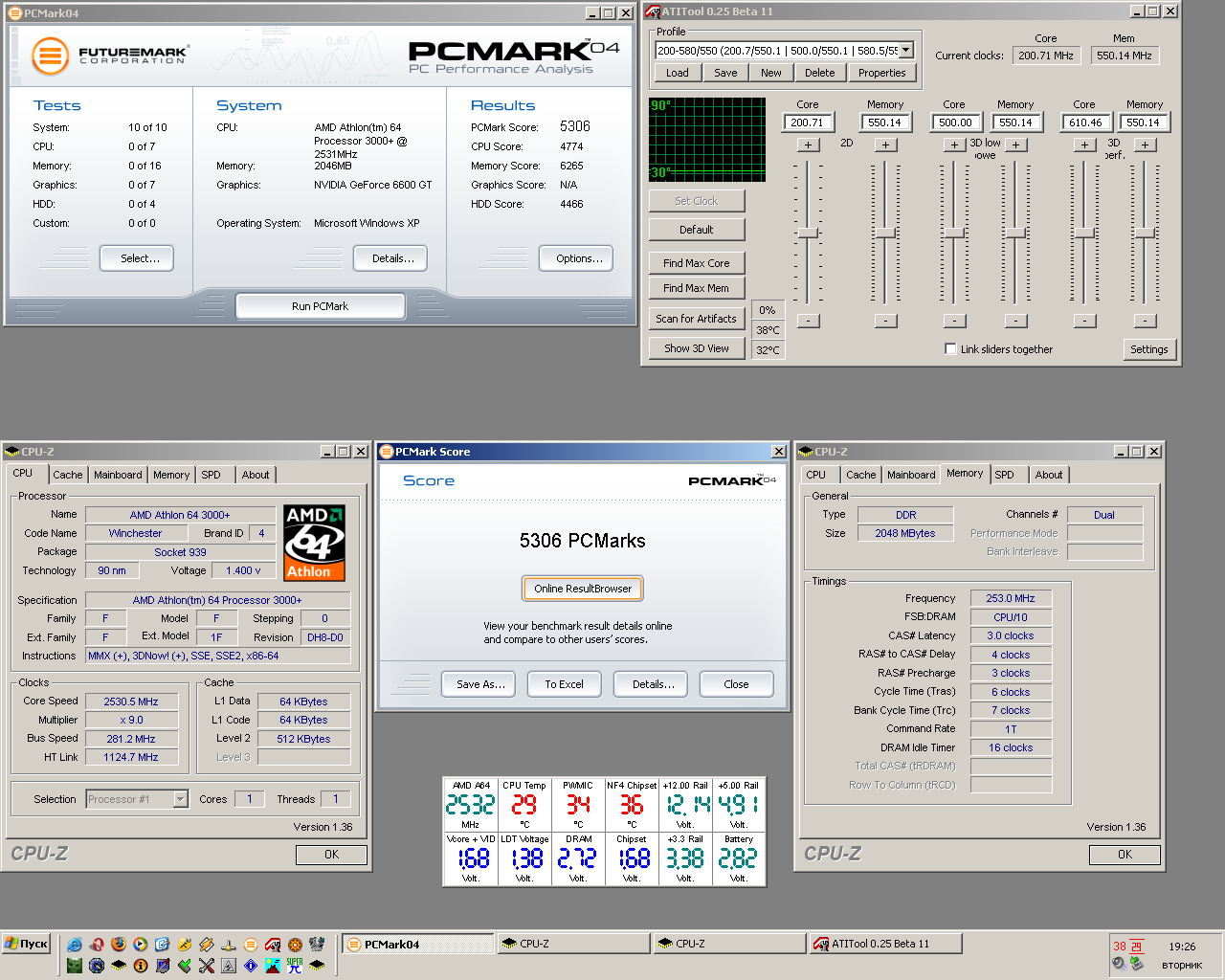The width and height of the screenshot is (1225, 980).
Task: Open the volume speaker tray icon
Action: [x=1119, y=964]
